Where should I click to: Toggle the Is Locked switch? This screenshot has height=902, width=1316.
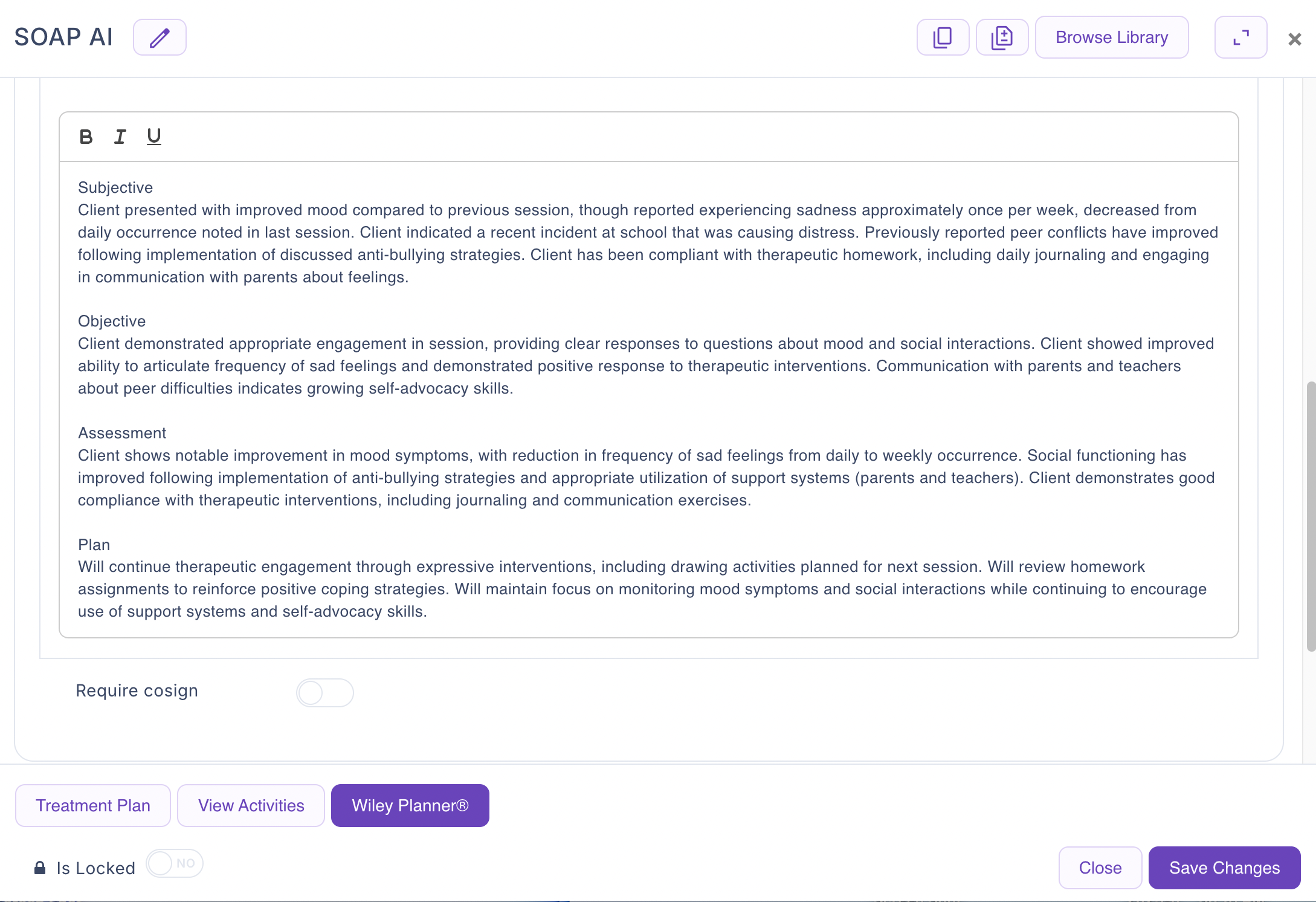[175, 863]
